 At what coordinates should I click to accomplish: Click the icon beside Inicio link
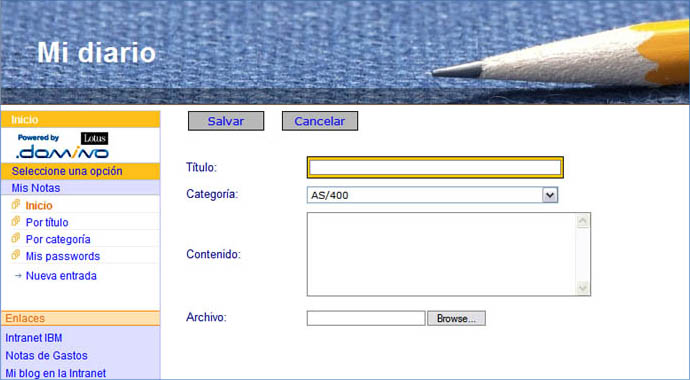pyautogui.click(x=16, y=204)
